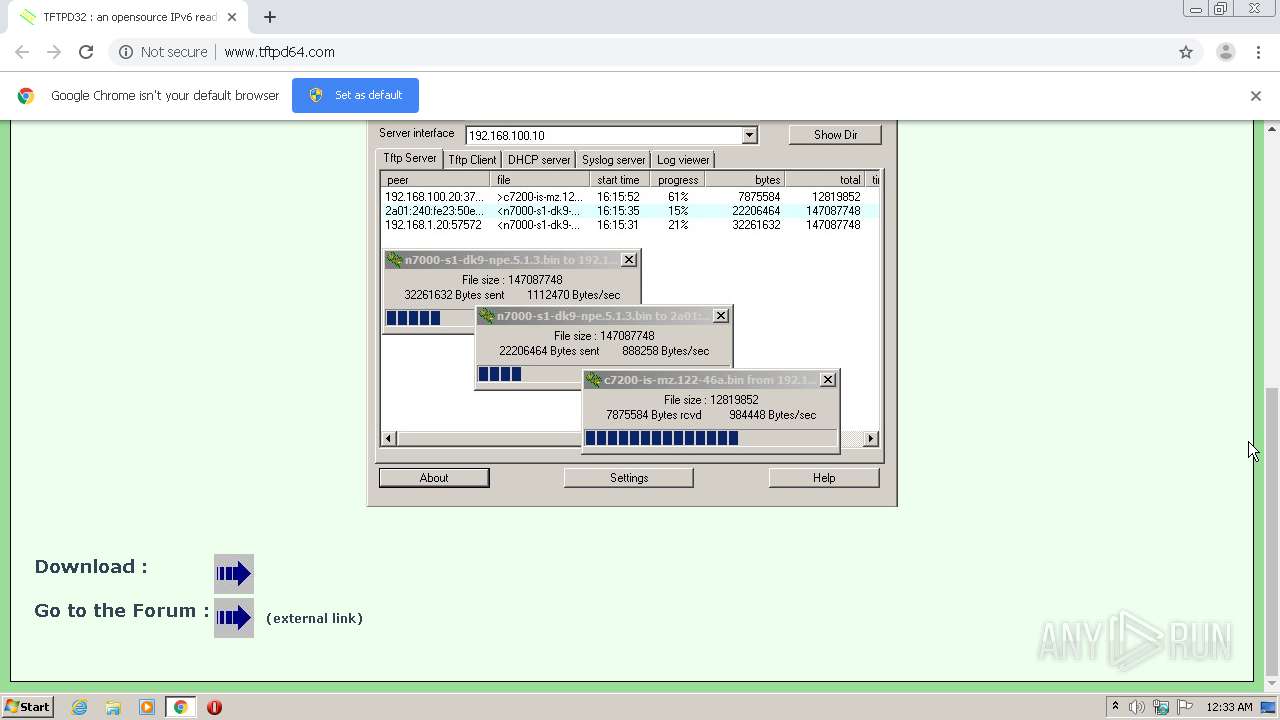
Task: Click the Show desktop taskbar button
Action: [x=1268, y=707]
